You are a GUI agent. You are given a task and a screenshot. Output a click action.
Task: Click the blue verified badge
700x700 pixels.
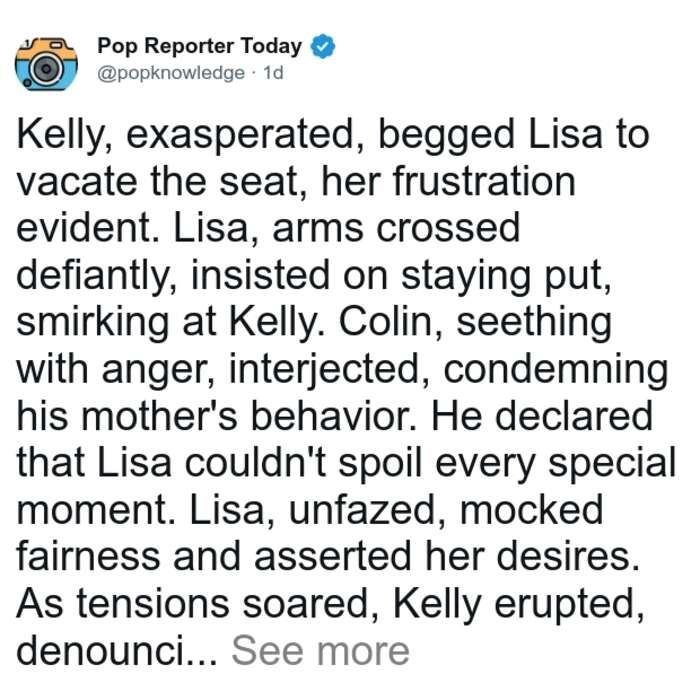(x=322, y=46)
